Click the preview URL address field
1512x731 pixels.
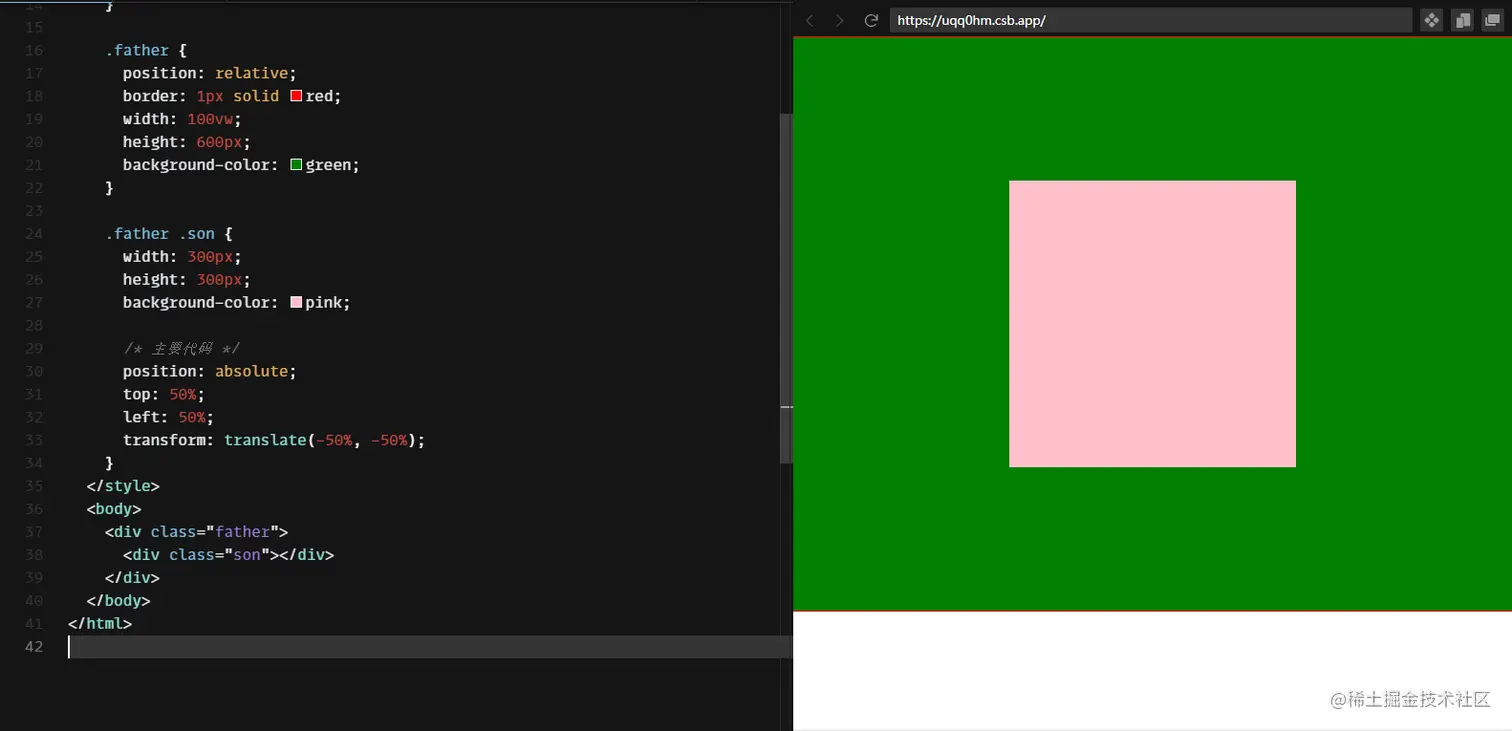pyautogui.click(x=1151, y=20)
